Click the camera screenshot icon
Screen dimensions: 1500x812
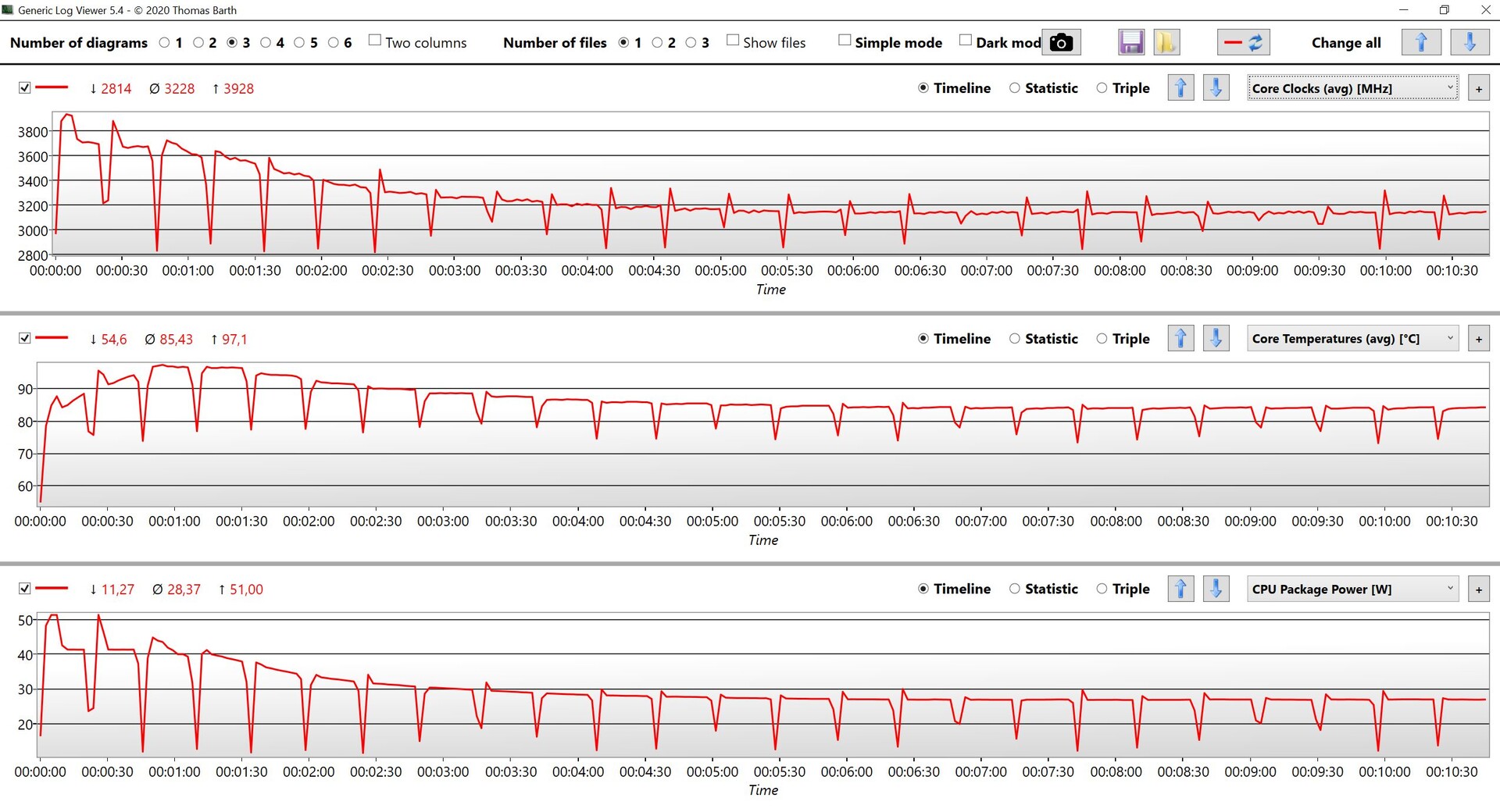pos(1061,42)
